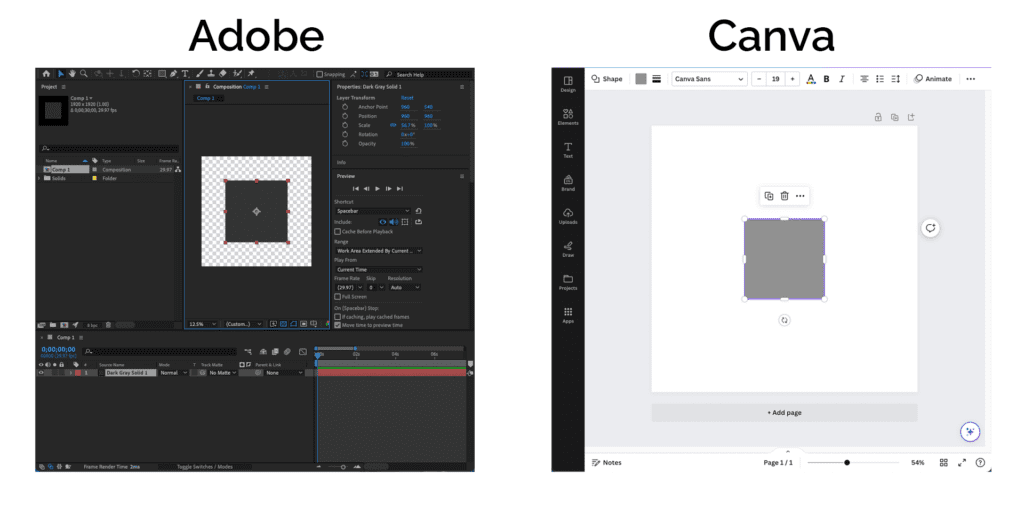This screenshot has height=505, width=1024.
Task: Enable Cache Before Playback checkbox
Action: tap(337, 231)
